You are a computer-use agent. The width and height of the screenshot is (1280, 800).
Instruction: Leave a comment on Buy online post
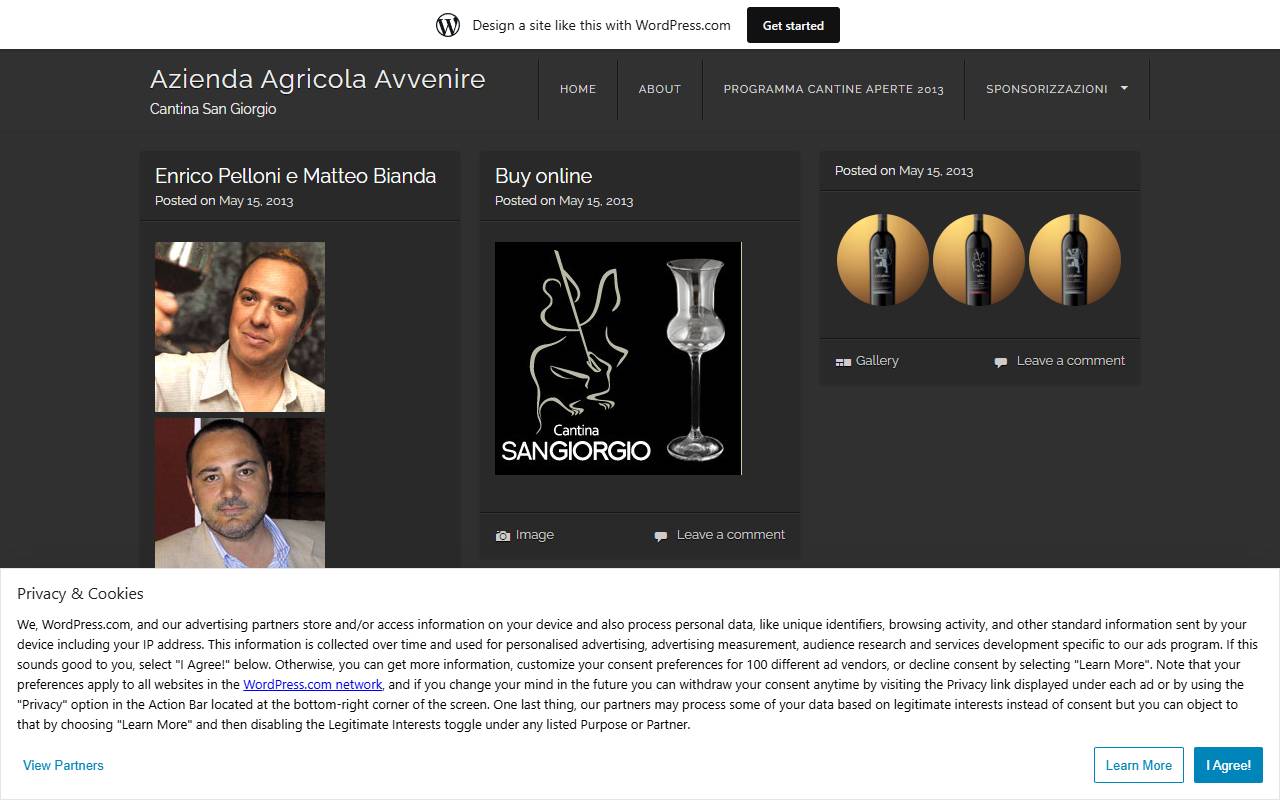[x=731, y=535]
